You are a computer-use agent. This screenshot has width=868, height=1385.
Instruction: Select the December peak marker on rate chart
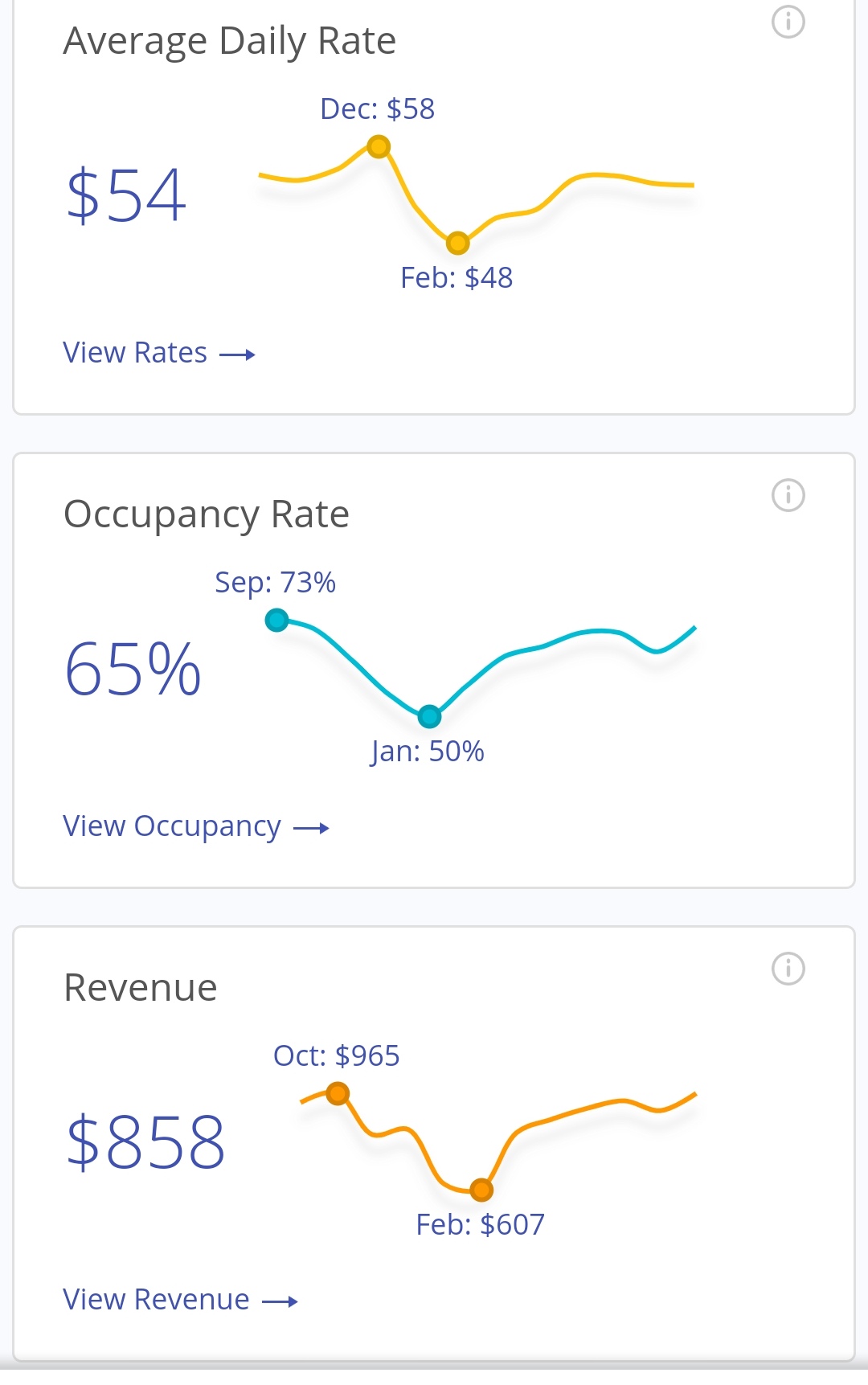(x=379, y=146)
